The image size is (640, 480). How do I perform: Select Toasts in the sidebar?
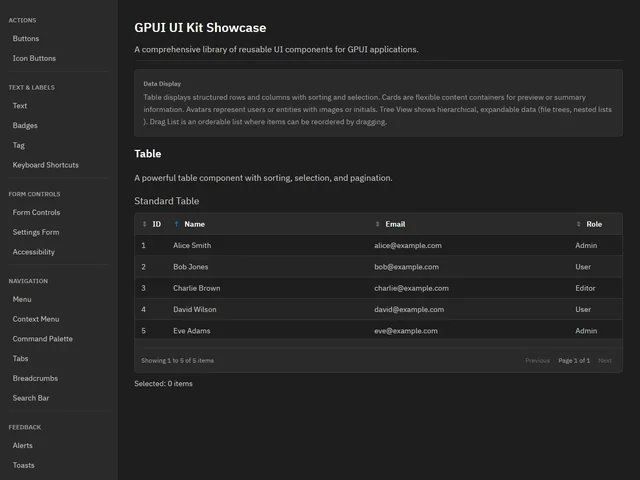23,465
